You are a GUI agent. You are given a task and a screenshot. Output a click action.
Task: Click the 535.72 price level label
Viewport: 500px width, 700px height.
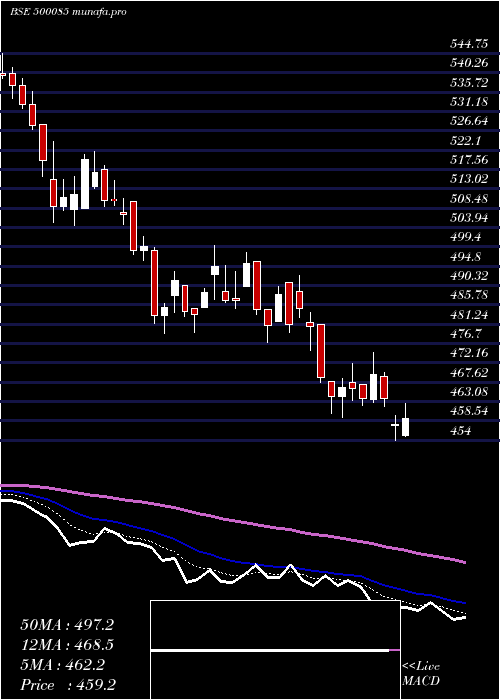(469, 83)
